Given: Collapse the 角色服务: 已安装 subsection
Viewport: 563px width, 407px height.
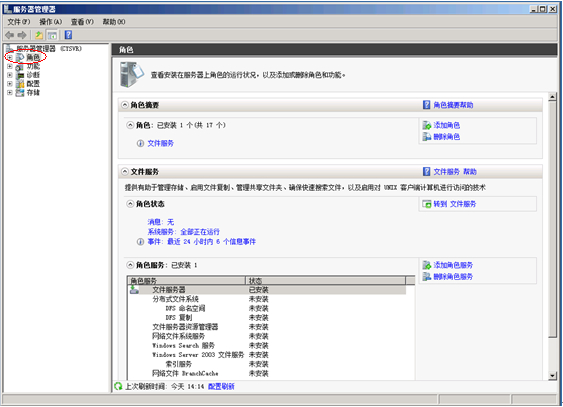Looking at the screenshot, I should [130, 265].
